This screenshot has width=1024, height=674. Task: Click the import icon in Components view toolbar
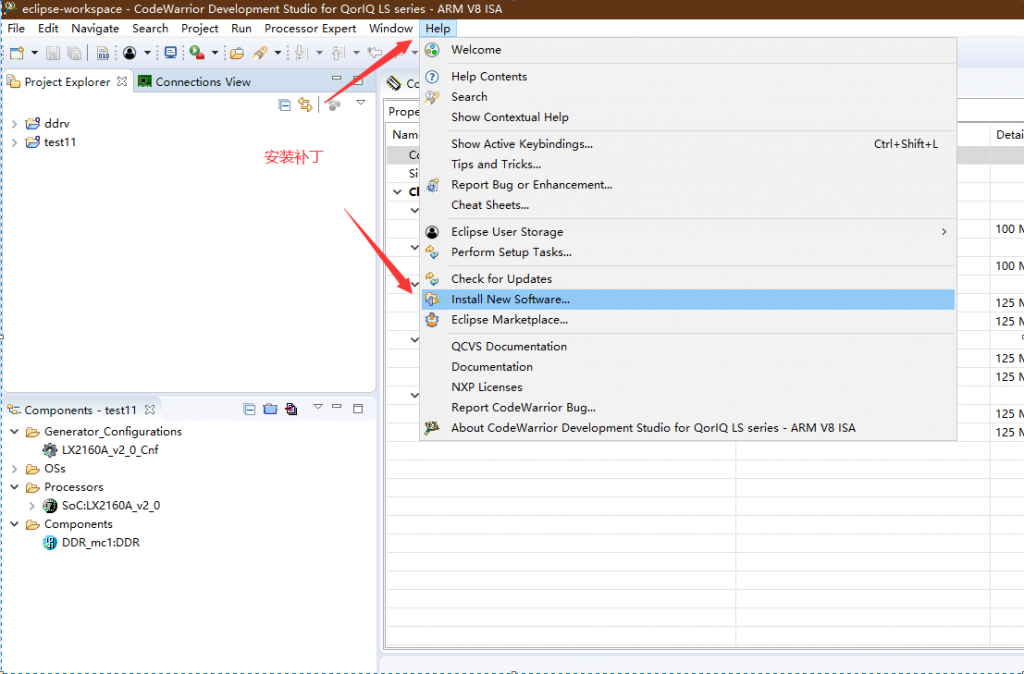[291, 409]
